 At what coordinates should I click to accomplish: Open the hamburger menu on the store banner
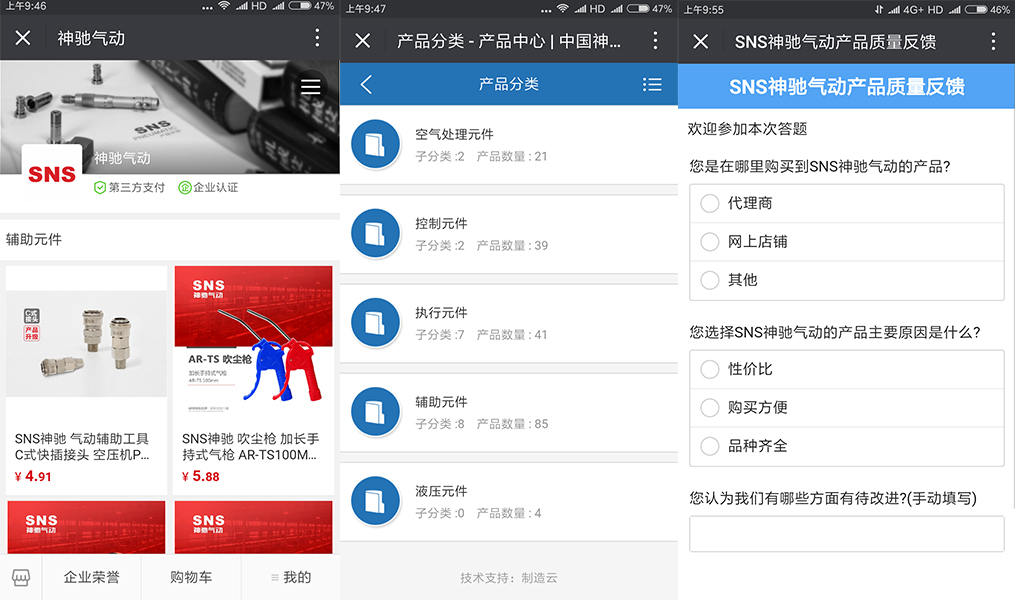point(311,87)
